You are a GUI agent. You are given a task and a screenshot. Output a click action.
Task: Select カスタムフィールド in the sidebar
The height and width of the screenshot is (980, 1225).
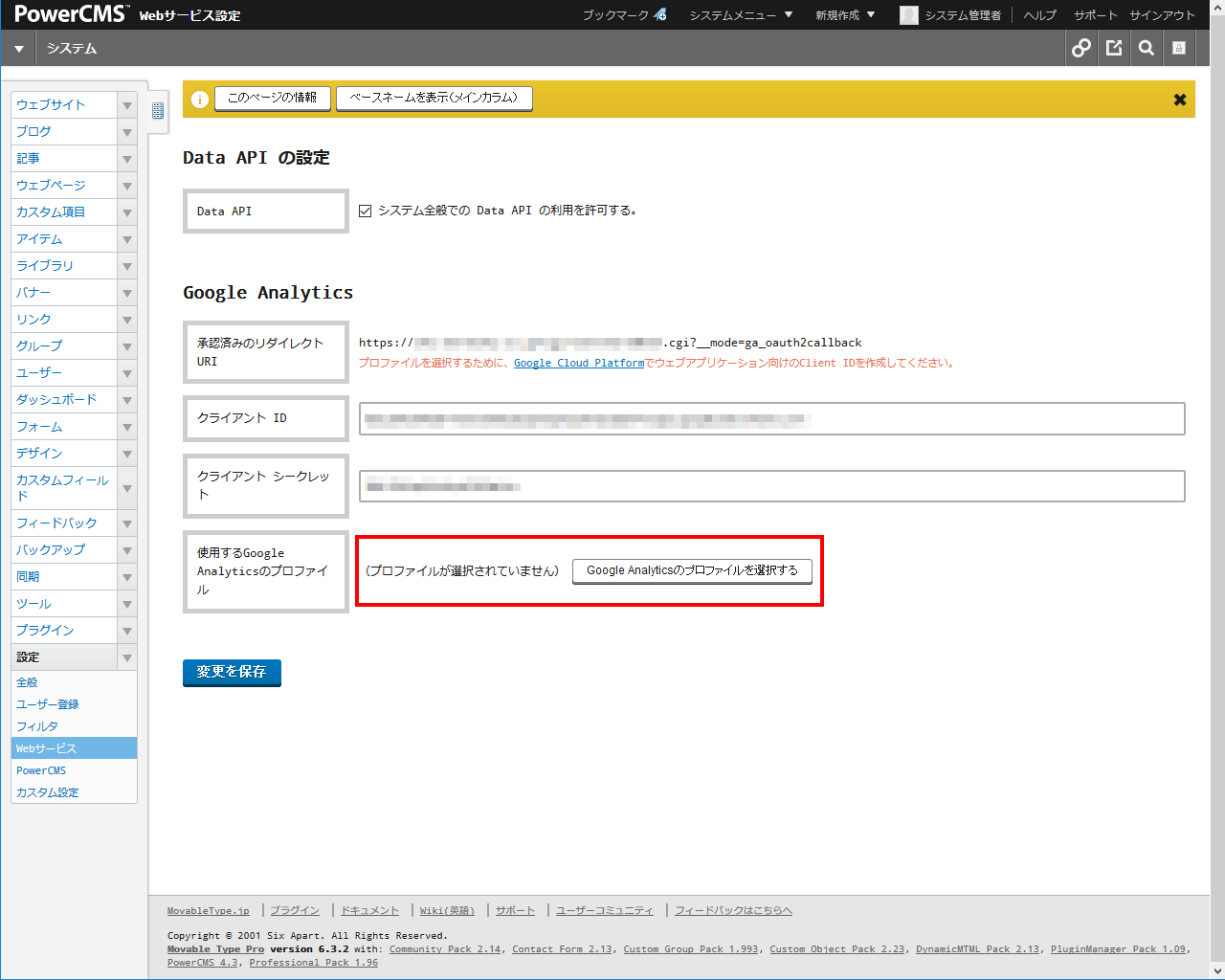click(62, 488)
